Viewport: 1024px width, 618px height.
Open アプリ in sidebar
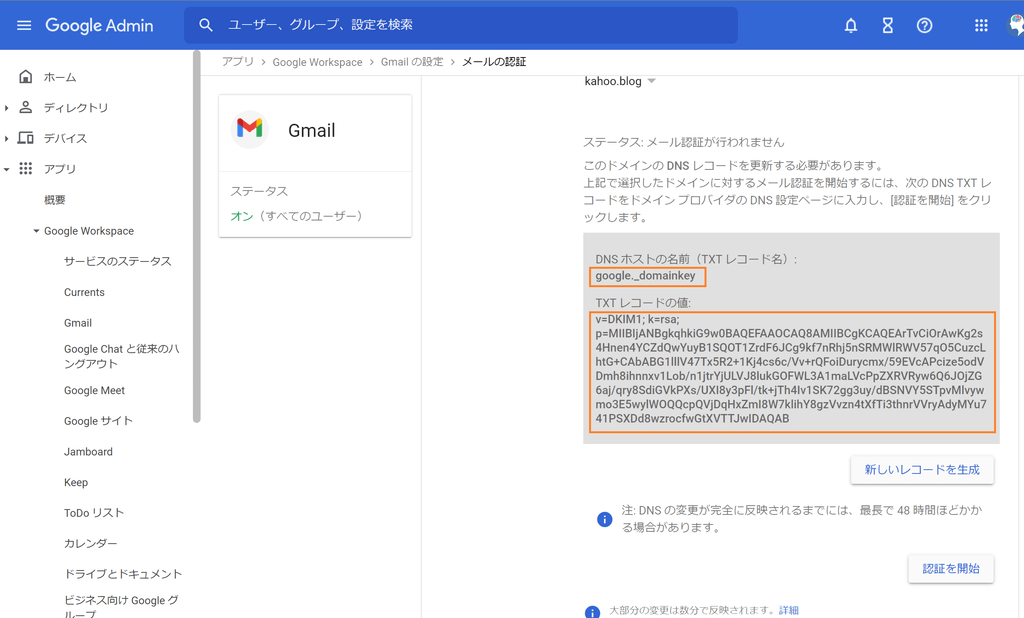[60, 169]
